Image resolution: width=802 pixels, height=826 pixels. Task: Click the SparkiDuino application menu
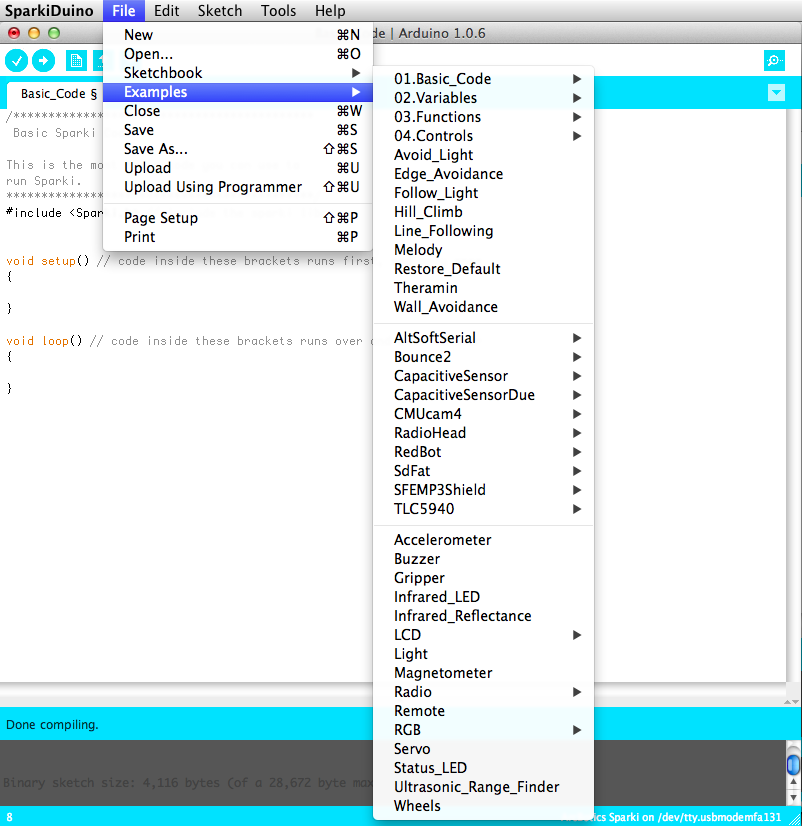[x=49, y=11]
